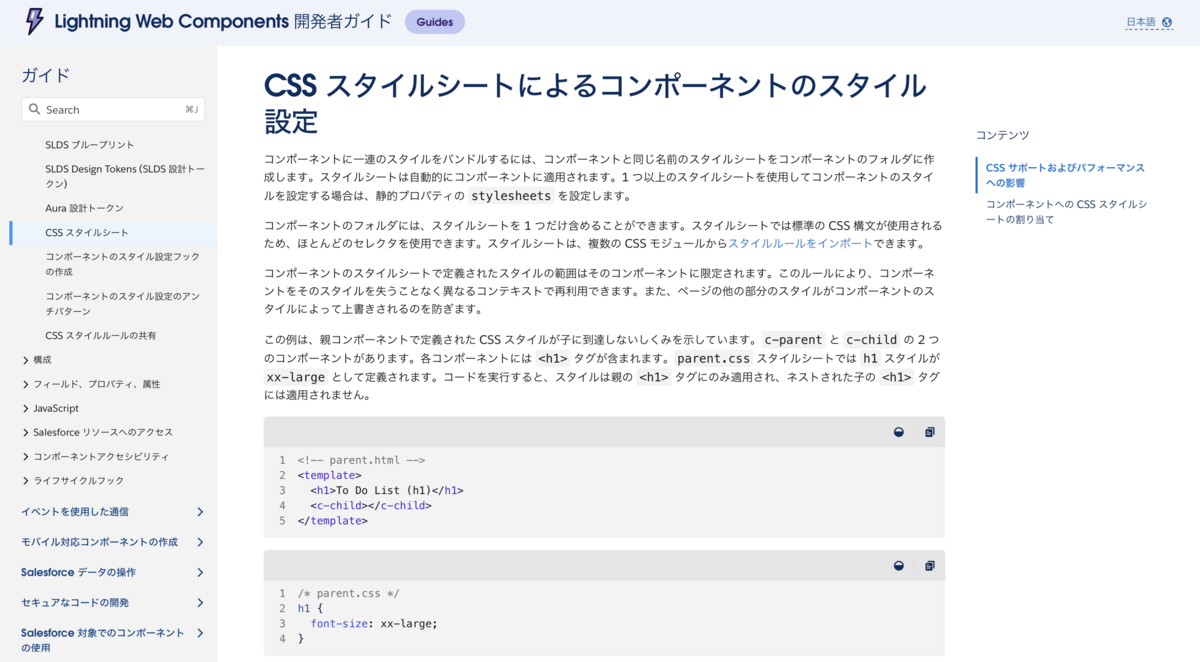Click the parent.css inline code text
The width and height of the screenshot is (1200, 662).
714,359
